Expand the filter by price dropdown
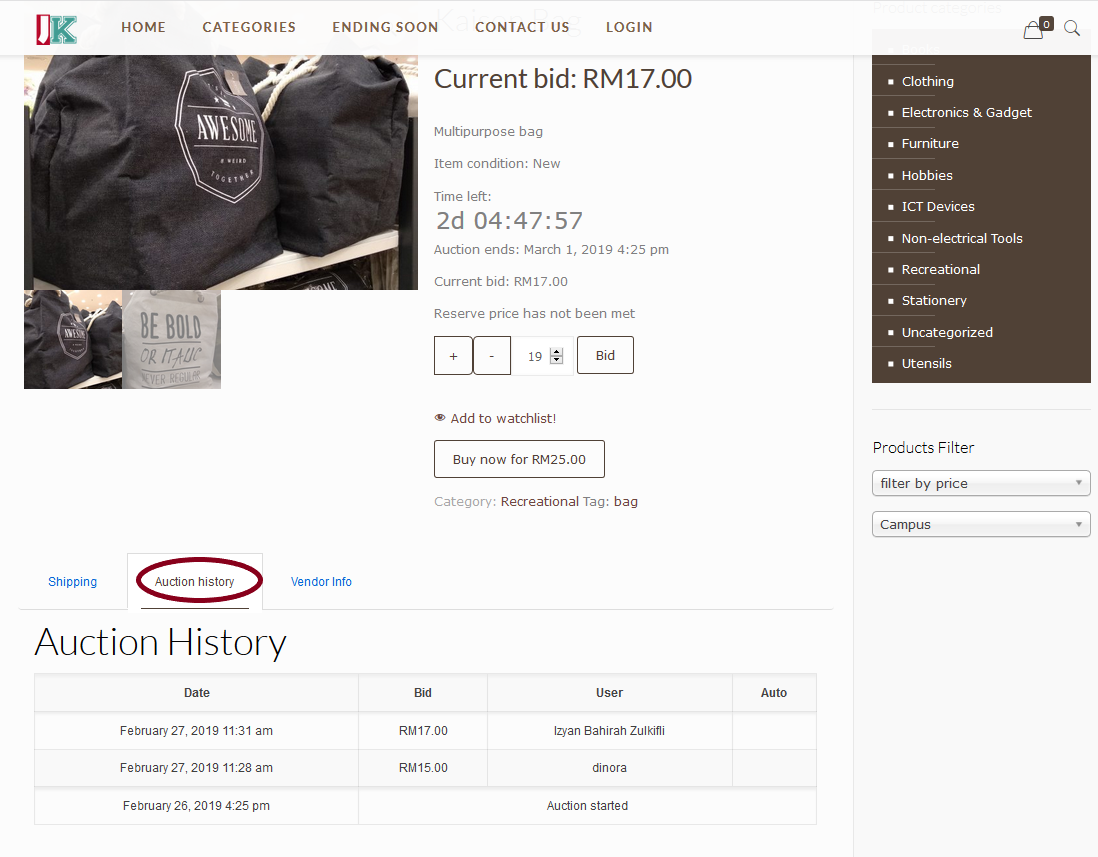1098x857 pixels. tap(981, 483)
